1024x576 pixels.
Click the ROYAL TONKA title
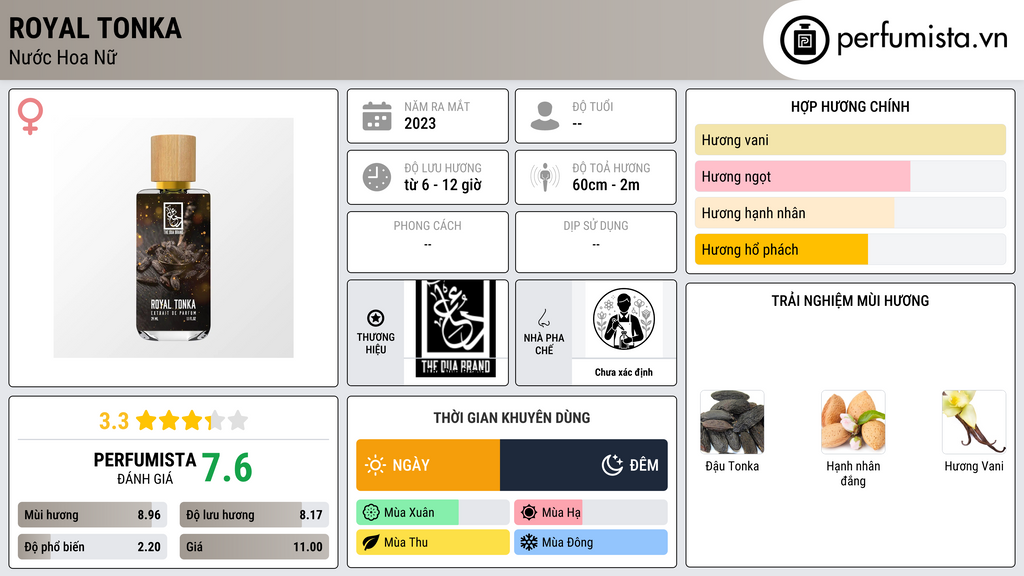(x=95, y=28)
